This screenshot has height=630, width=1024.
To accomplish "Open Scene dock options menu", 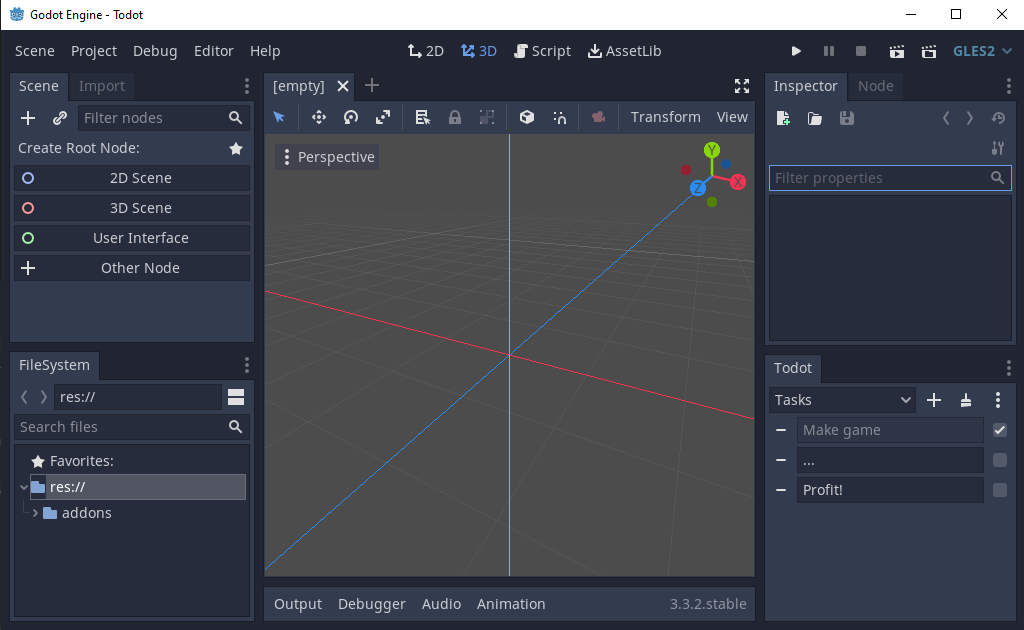I will click(246, 86).
